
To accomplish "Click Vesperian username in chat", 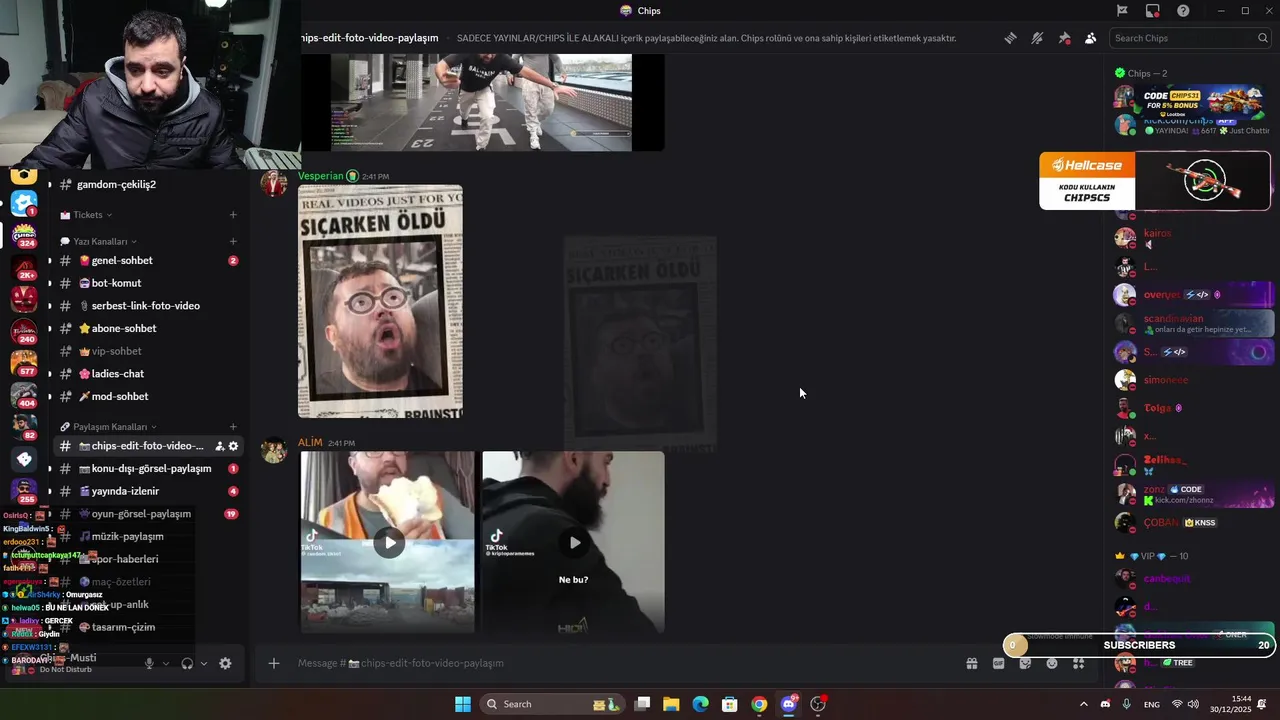I will [320, 176].
